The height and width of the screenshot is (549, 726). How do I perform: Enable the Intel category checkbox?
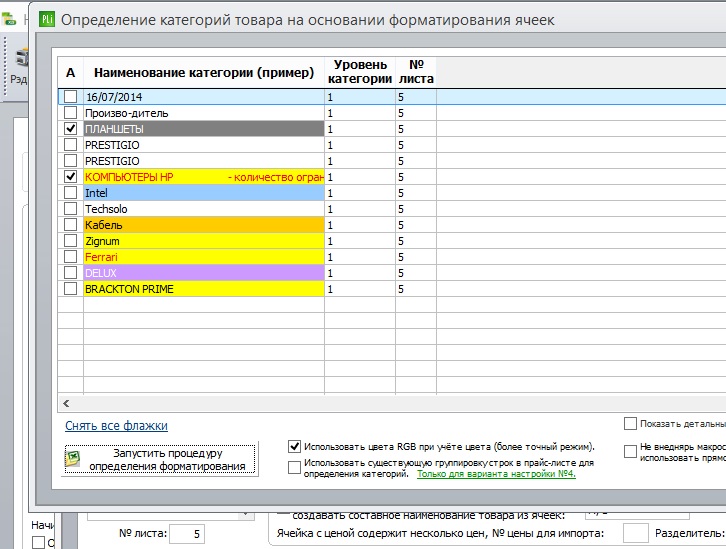coord(70,193)
